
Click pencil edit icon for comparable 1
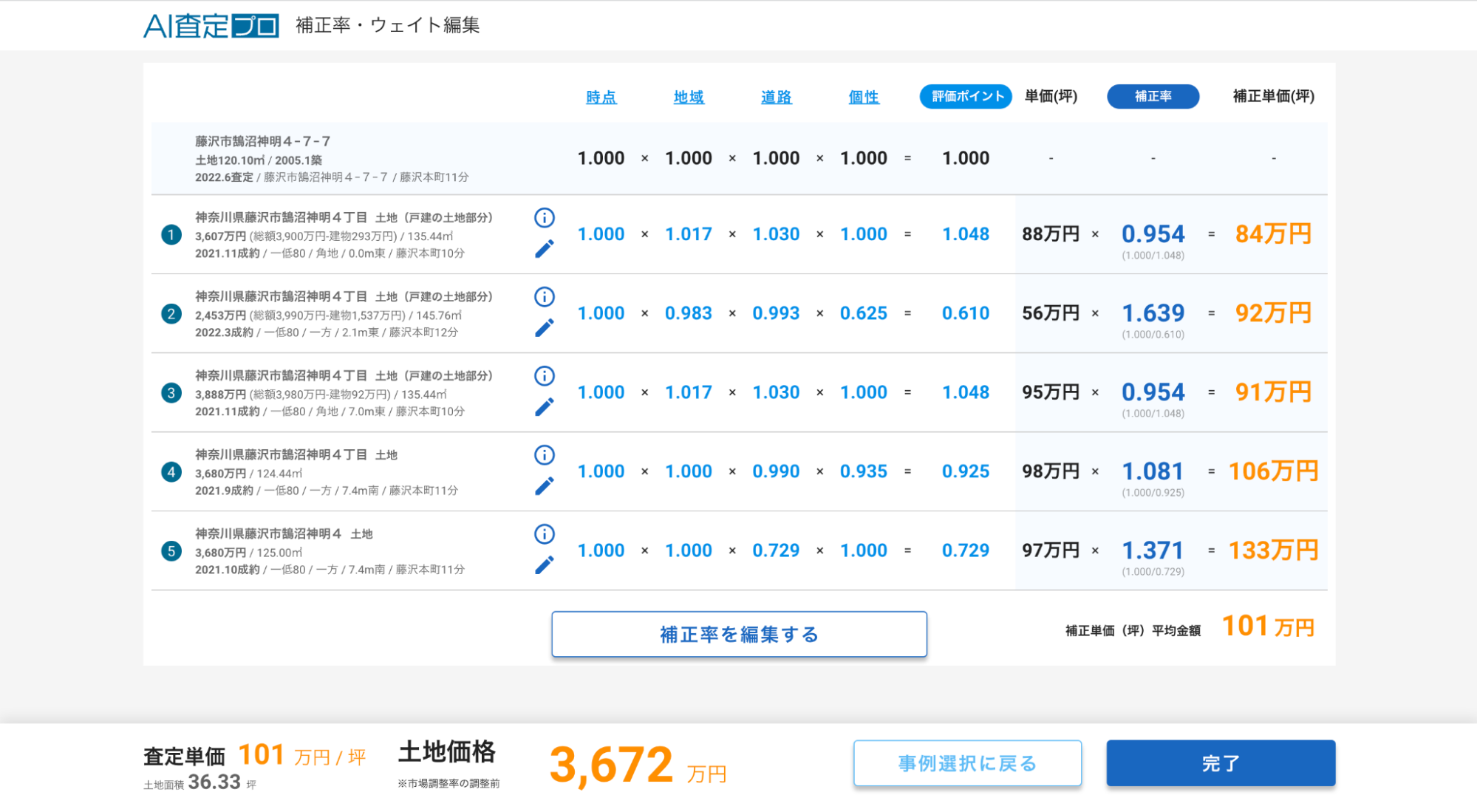tap(545, 249)
